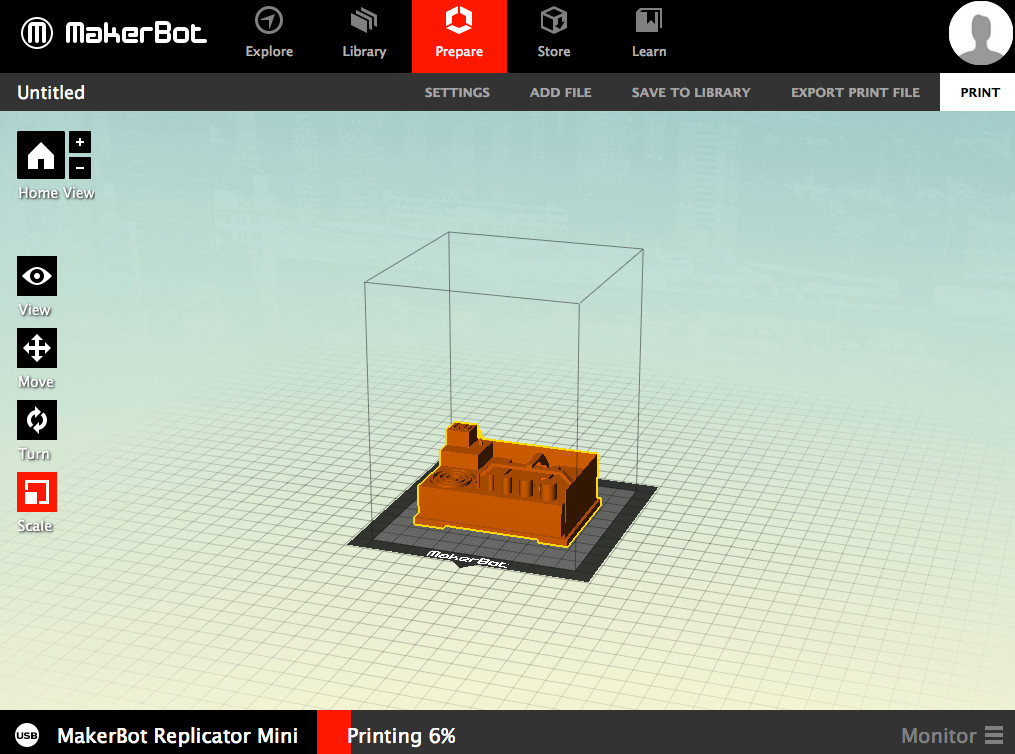Screen dimensions: 1015x754
Task: Click ADD FILE
Action: (x=561, y=93)
